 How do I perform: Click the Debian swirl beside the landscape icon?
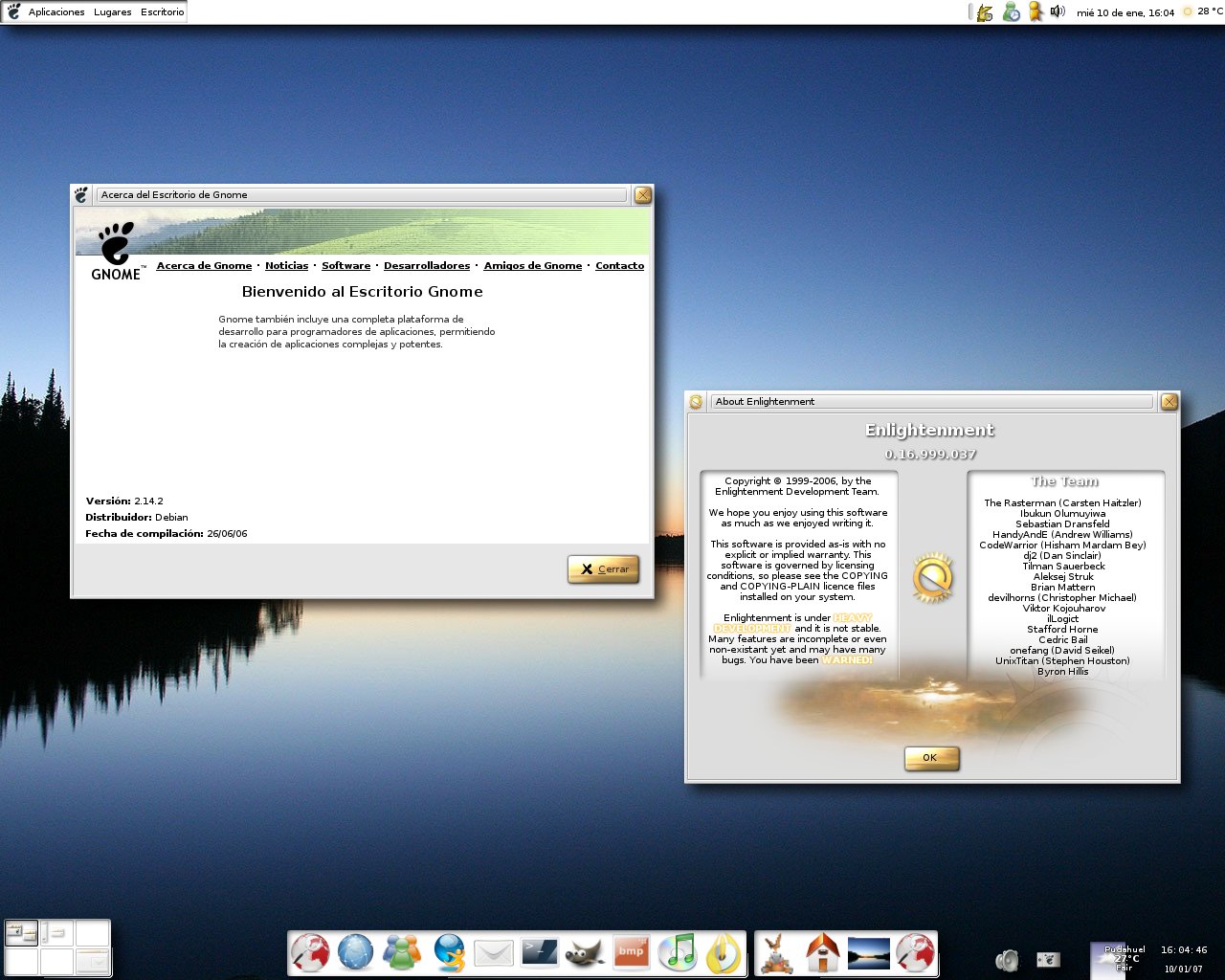coord(915,953)
